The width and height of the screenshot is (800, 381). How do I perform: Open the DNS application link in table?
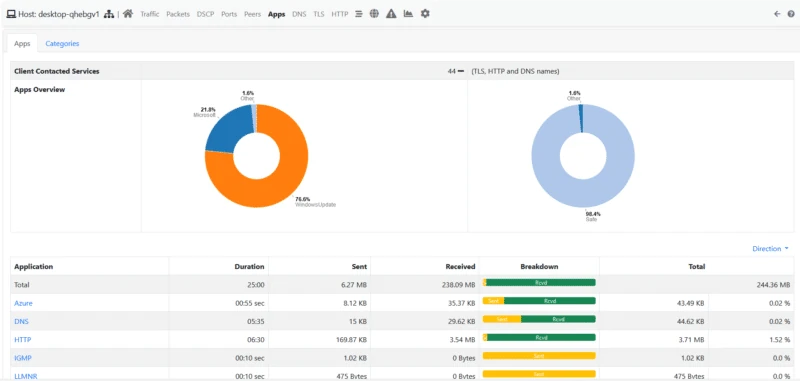pyautogui.click(x=20, y=322)
